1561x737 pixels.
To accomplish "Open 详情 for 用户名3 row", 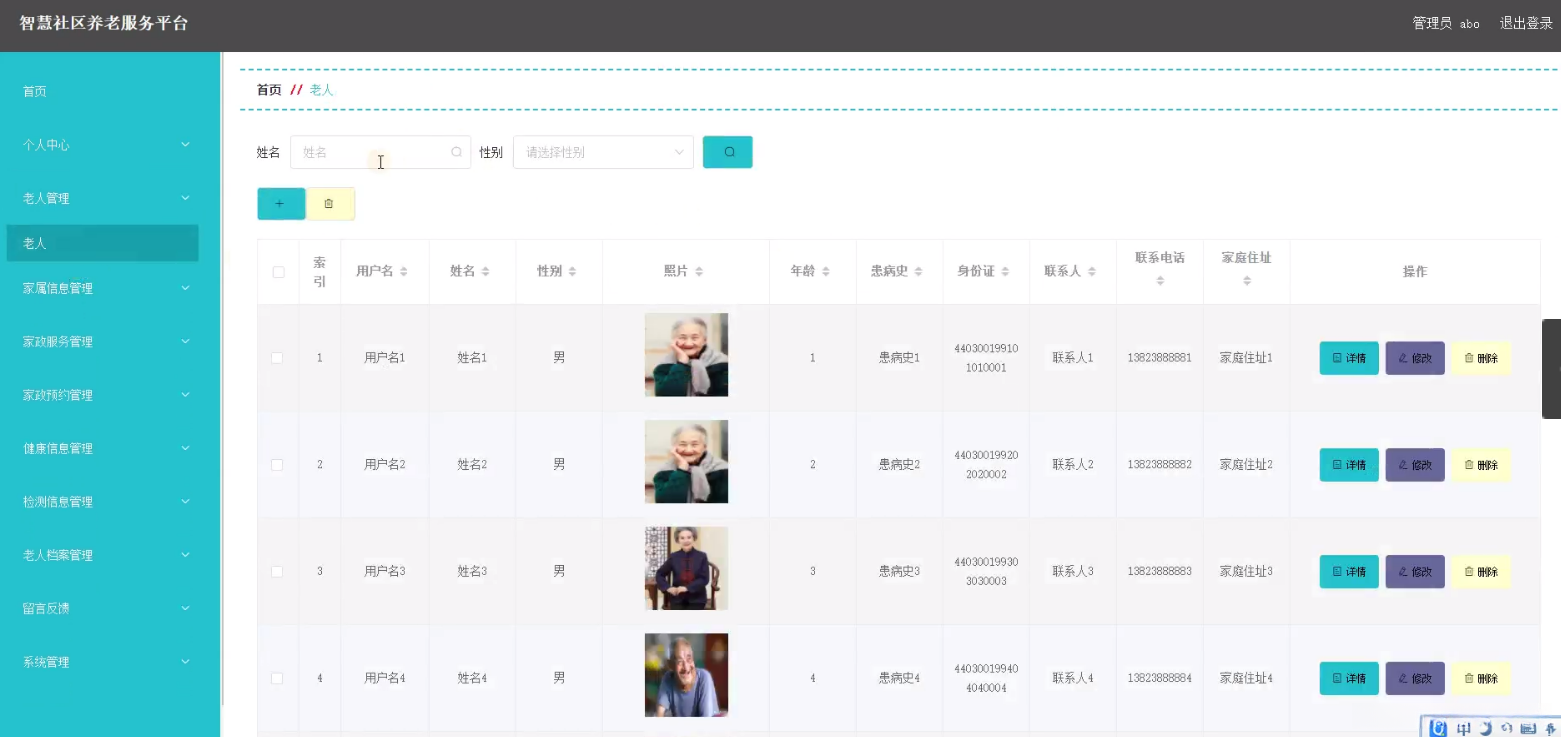I will coord(1349,572).
